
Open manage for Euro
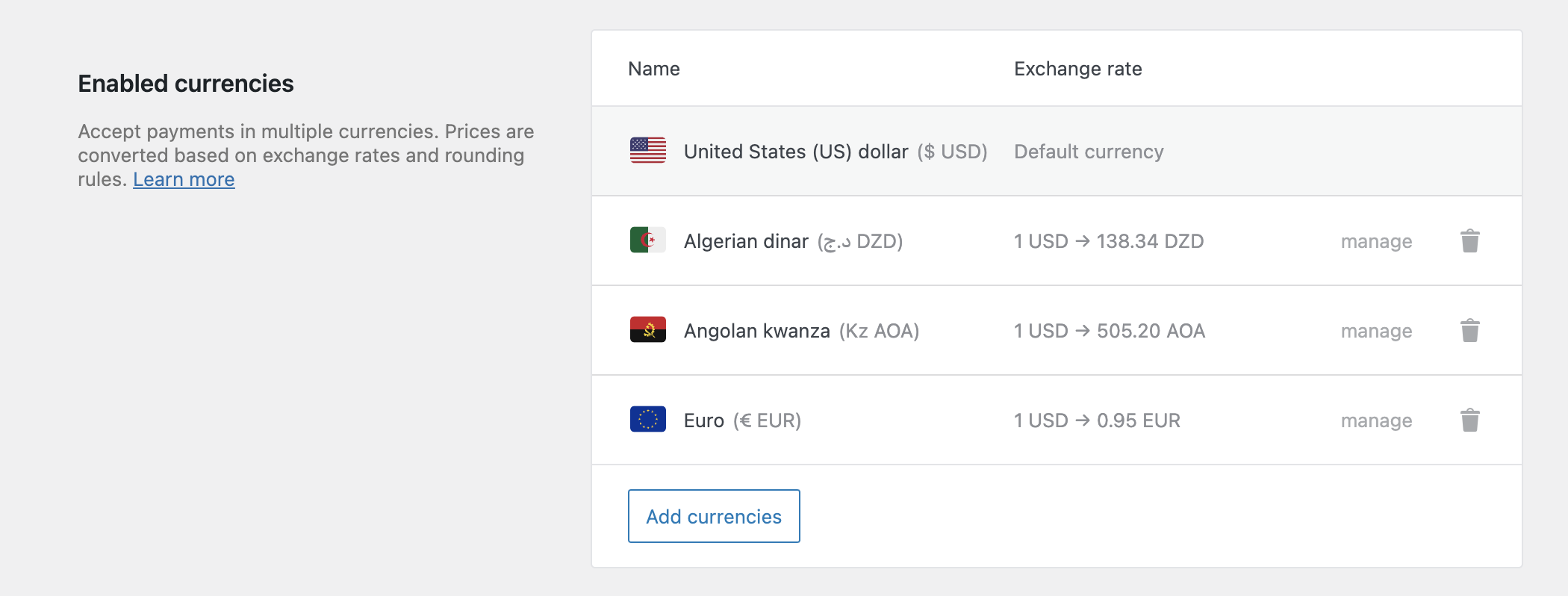click(1376, 420)
